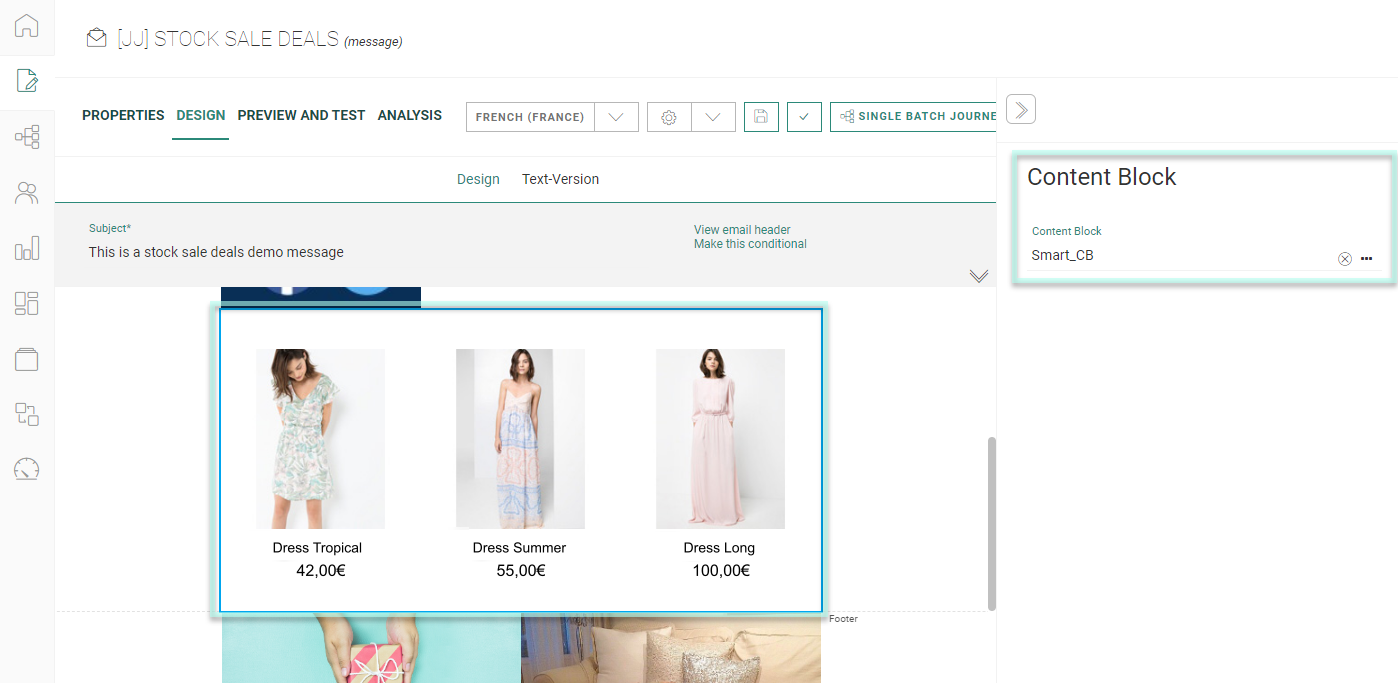Clear the Smart_CB content block selection

point(1345,259)
